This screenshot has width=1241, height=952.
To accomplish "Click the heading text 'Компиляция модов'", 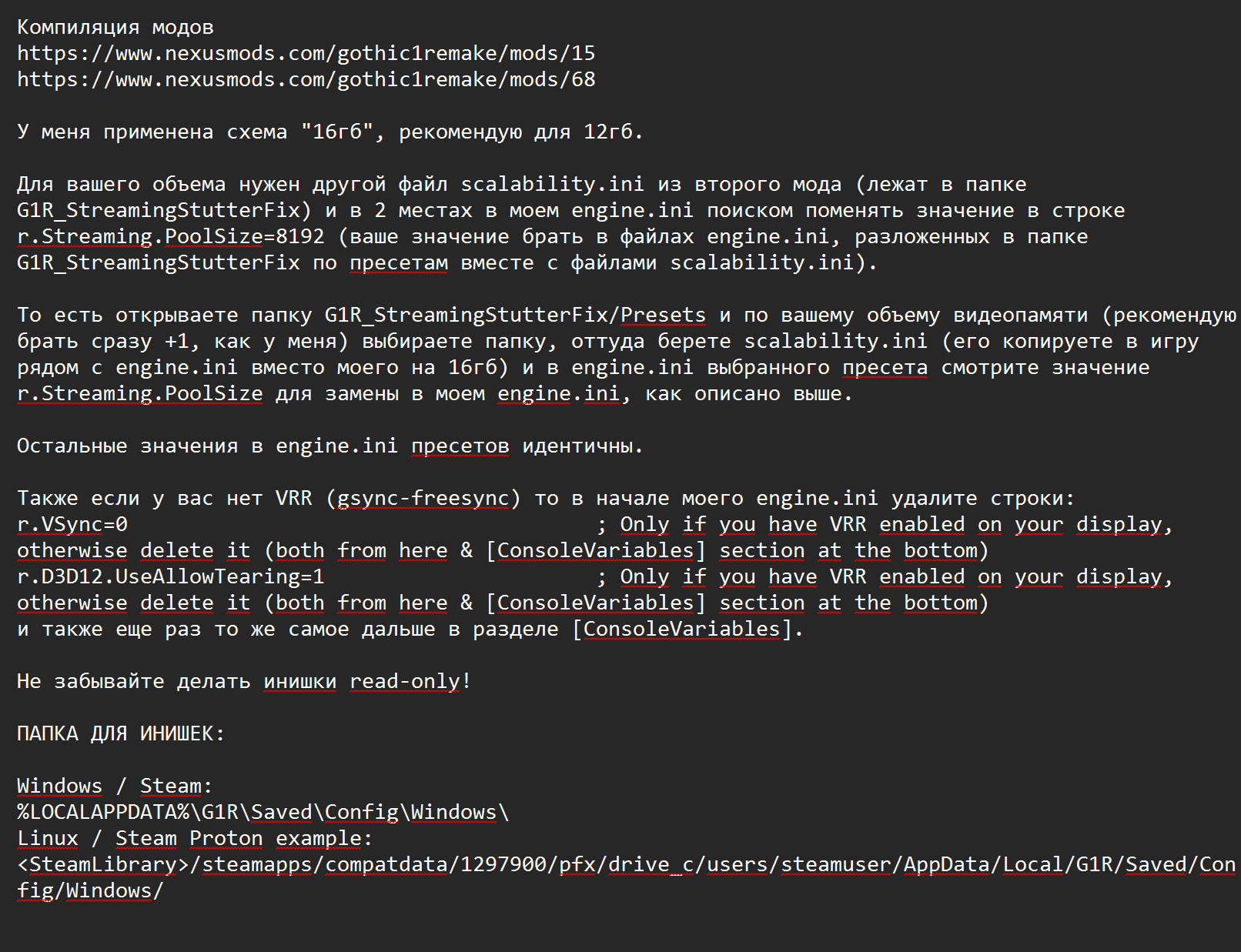I will click(x=115, y=28).
